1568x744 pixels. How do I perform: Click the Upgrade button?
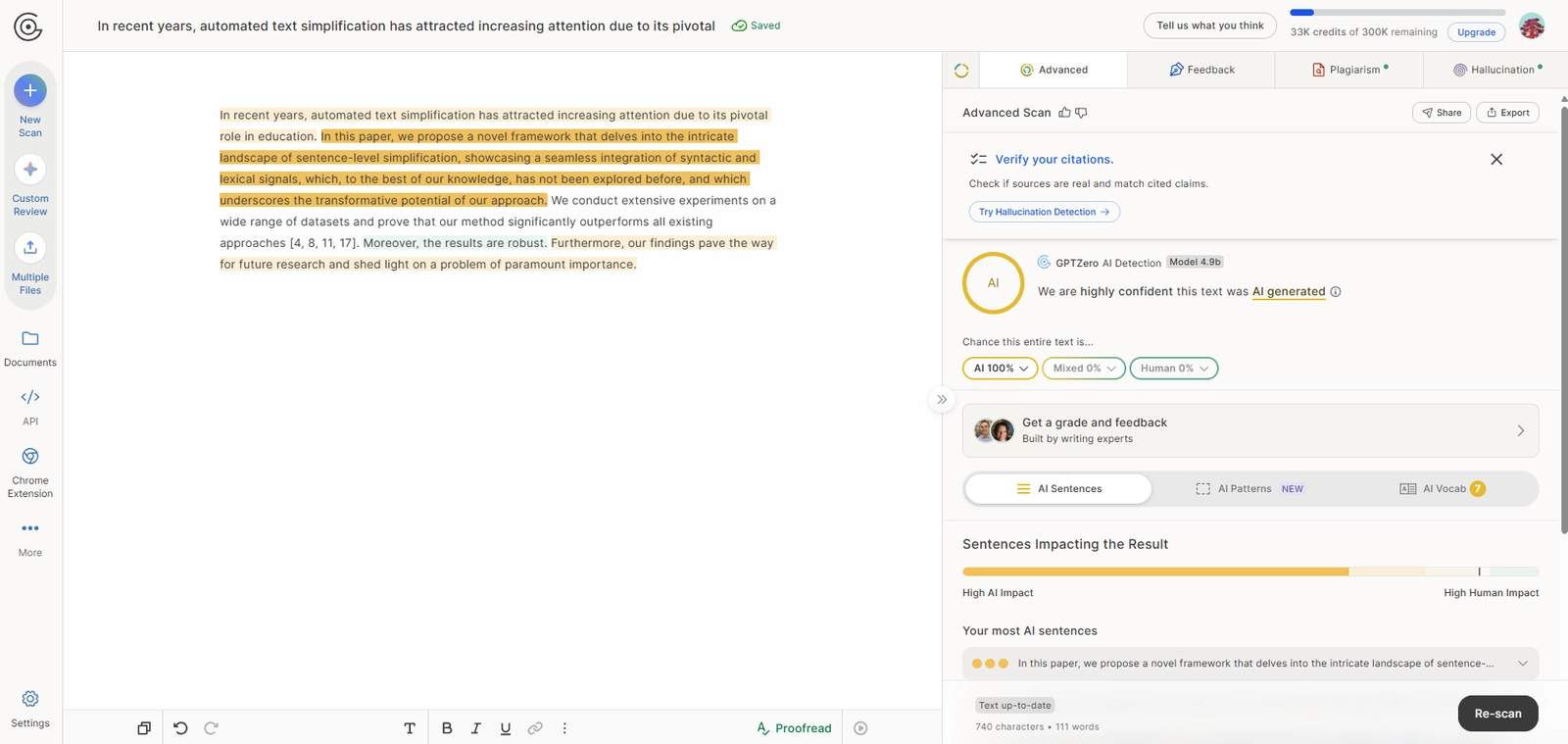click(x=1476, y=32)
